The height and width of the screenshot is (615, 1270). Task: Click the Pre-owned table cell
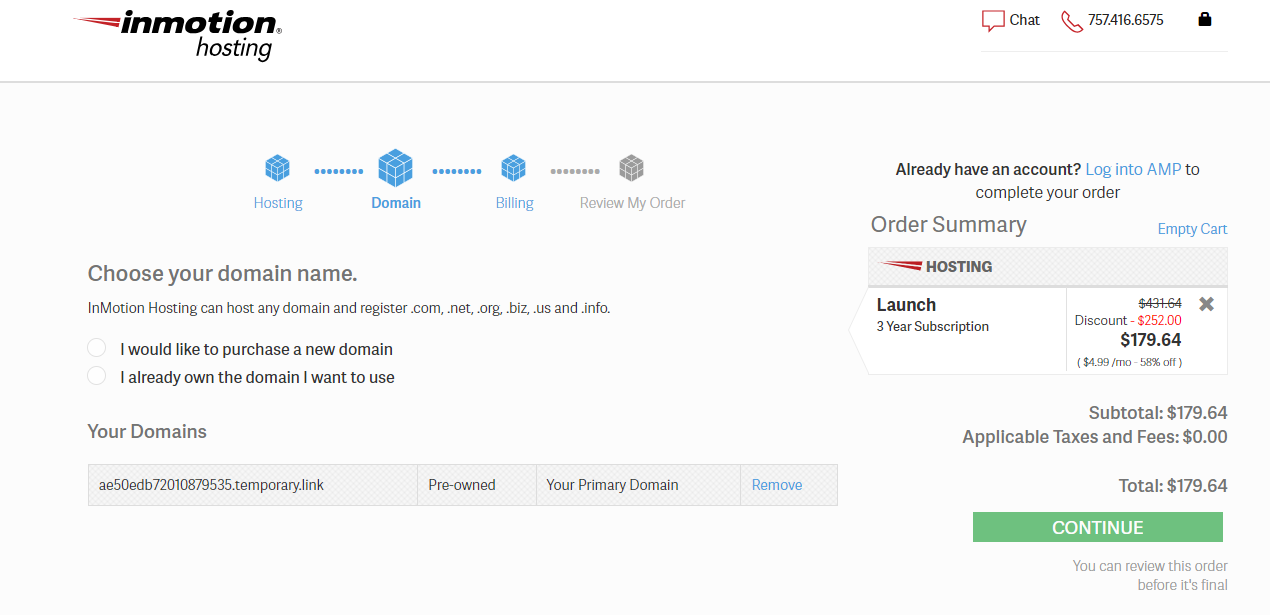tap(477, 485)
